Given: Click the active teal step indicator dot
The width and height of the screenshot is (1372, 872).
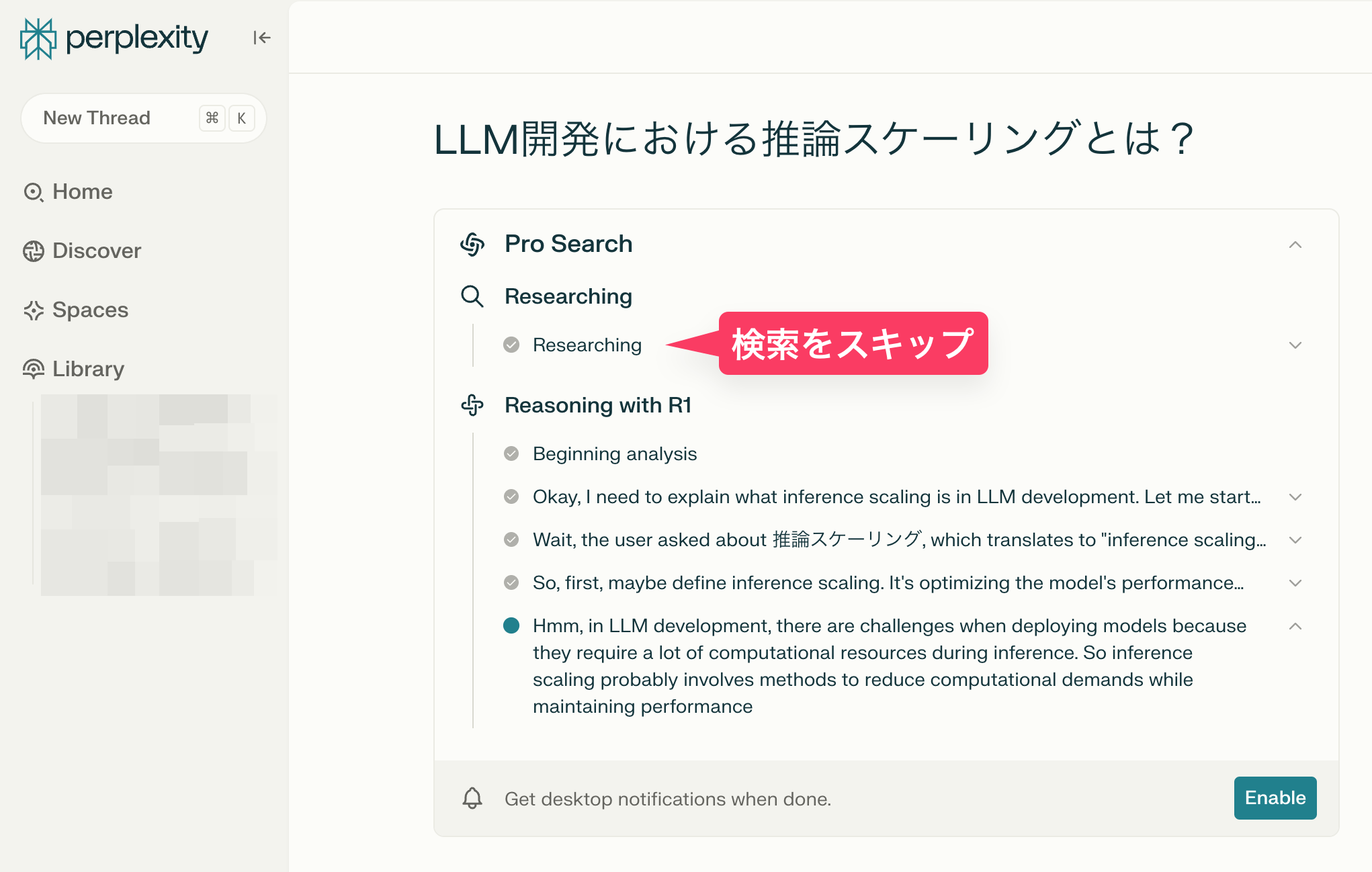Looking at the screenshot, I should point(511,625).
